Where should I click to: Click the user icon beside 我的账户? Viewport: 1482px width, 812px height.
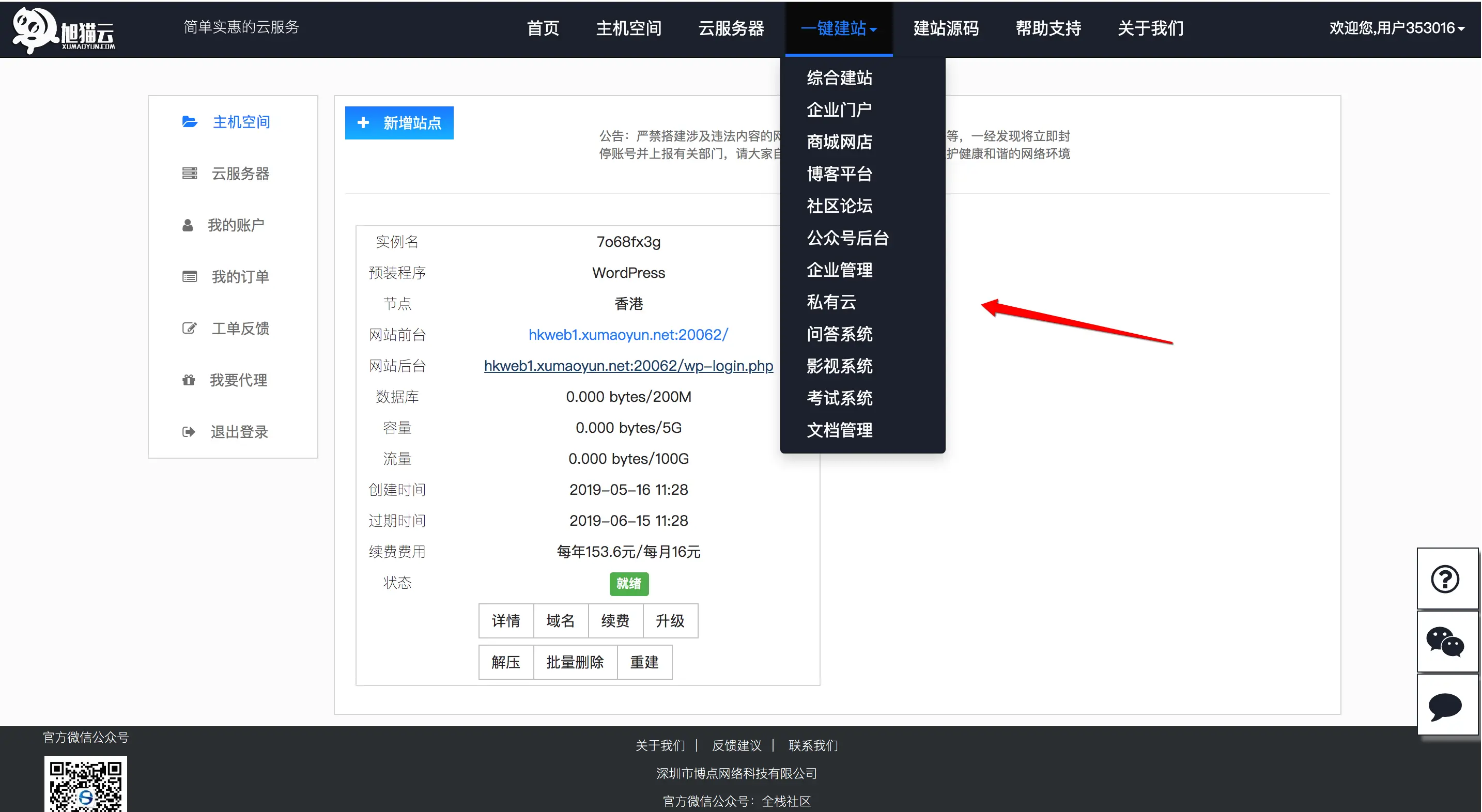[x=188, y=225]
